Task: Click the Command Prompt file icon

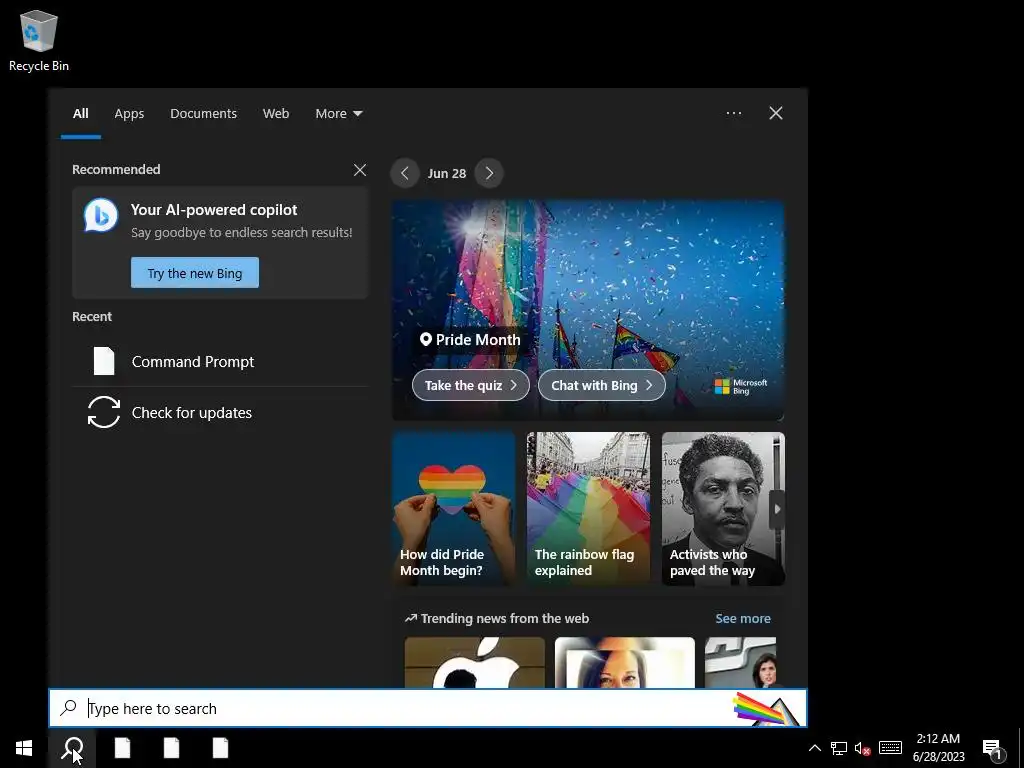Action: point(104,361)
